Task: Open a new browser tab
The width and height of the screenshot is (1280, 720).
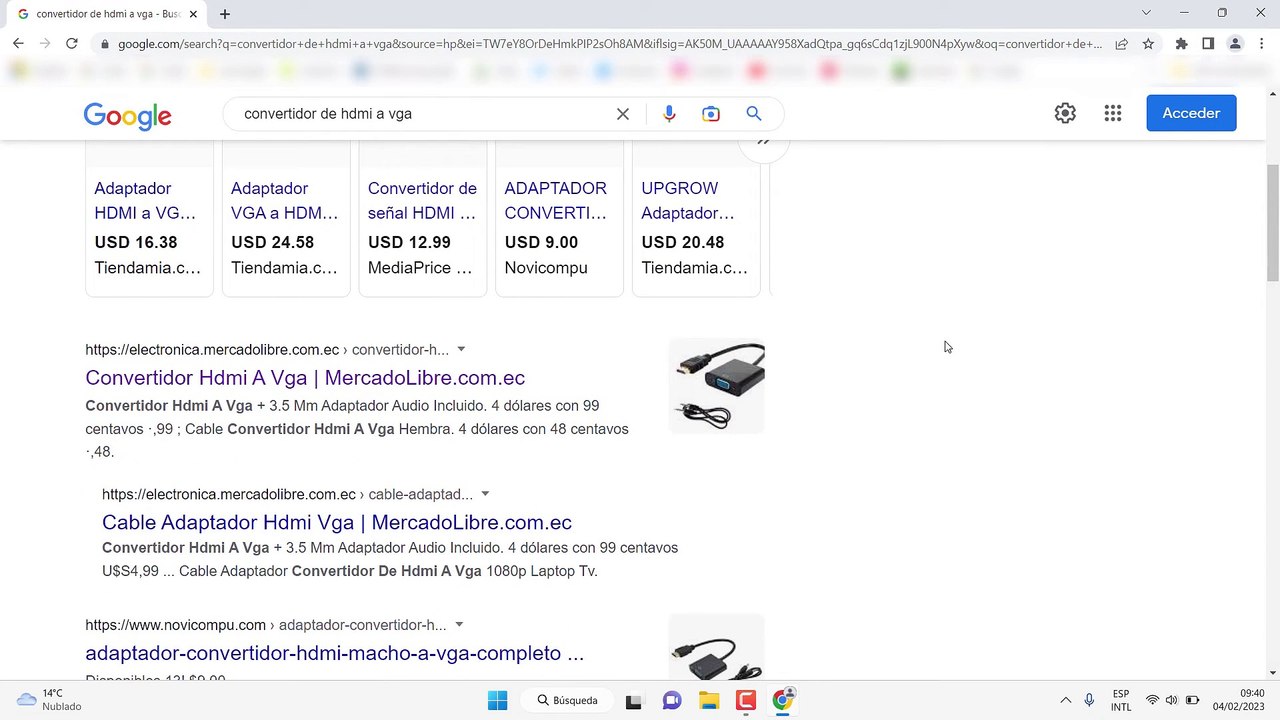Action: point(225,14)
